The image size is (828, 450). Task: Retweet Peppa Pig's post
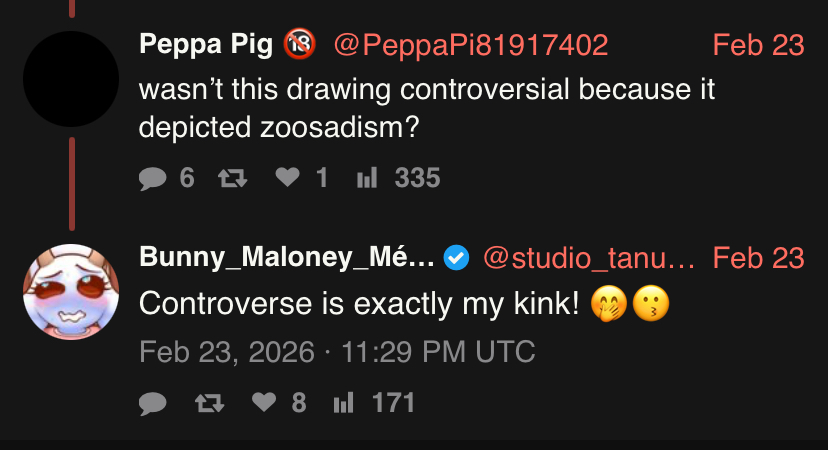(232, 178)
